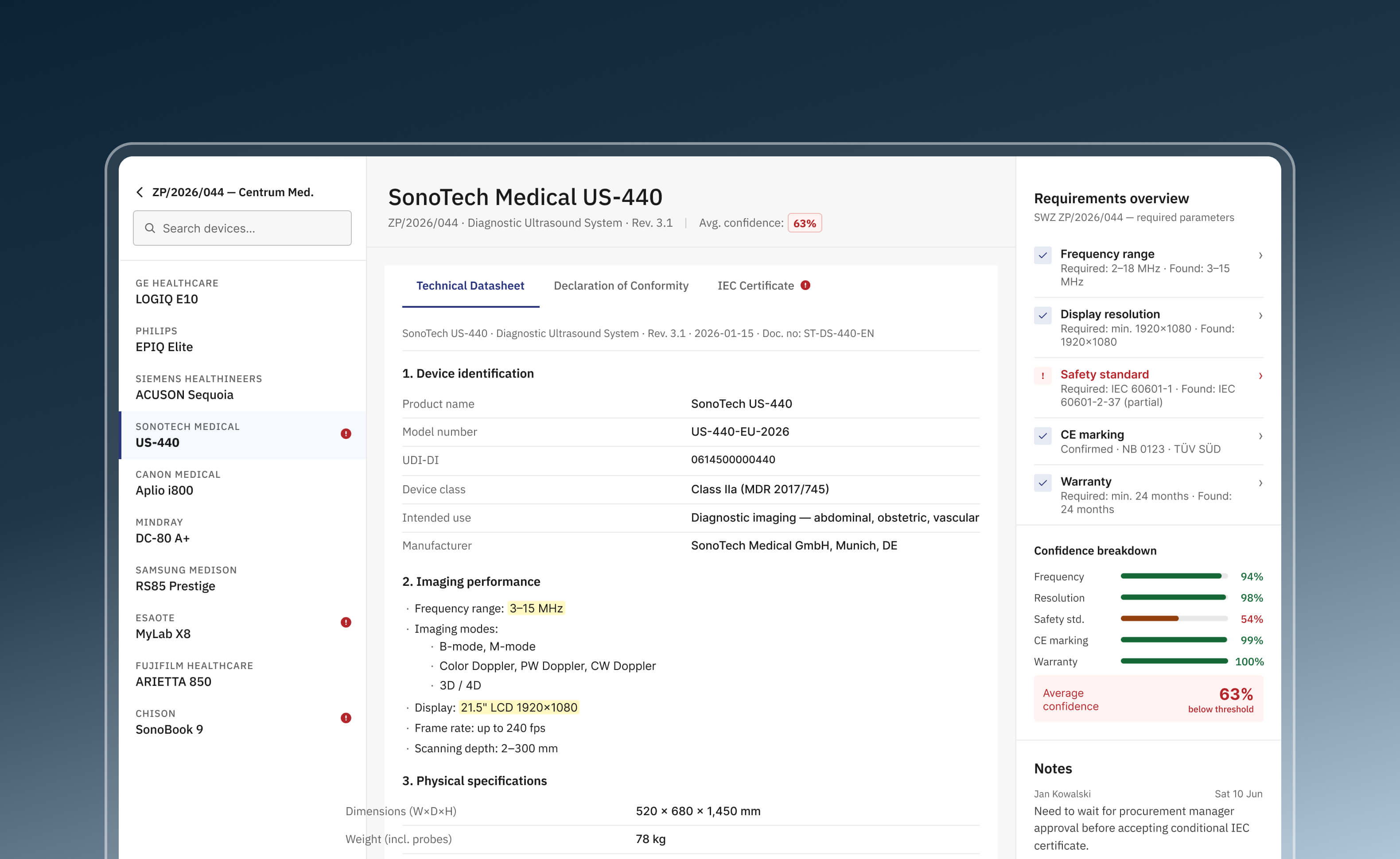The image size is (1400, 859).
Task: Click the Resolution confidence bar
Action: tap(1174, 597)
